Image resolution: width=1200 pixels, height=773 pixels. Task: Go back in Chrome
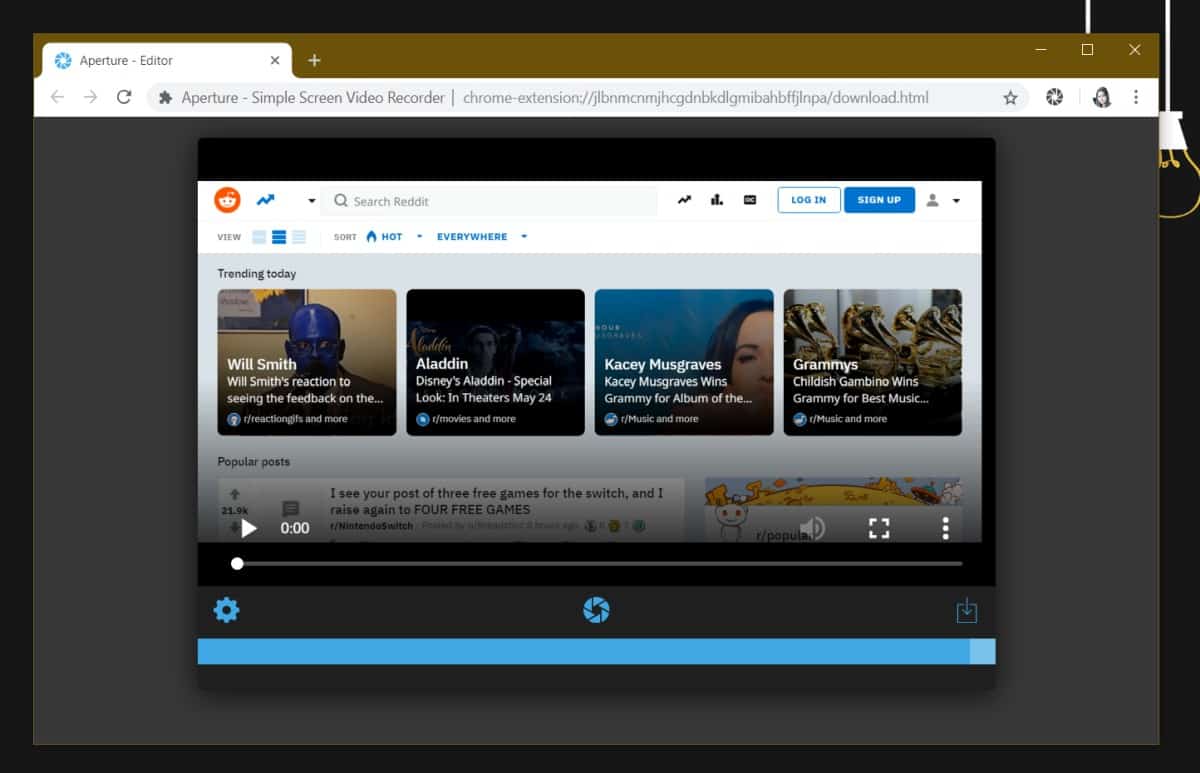click(x=57, y=97)
